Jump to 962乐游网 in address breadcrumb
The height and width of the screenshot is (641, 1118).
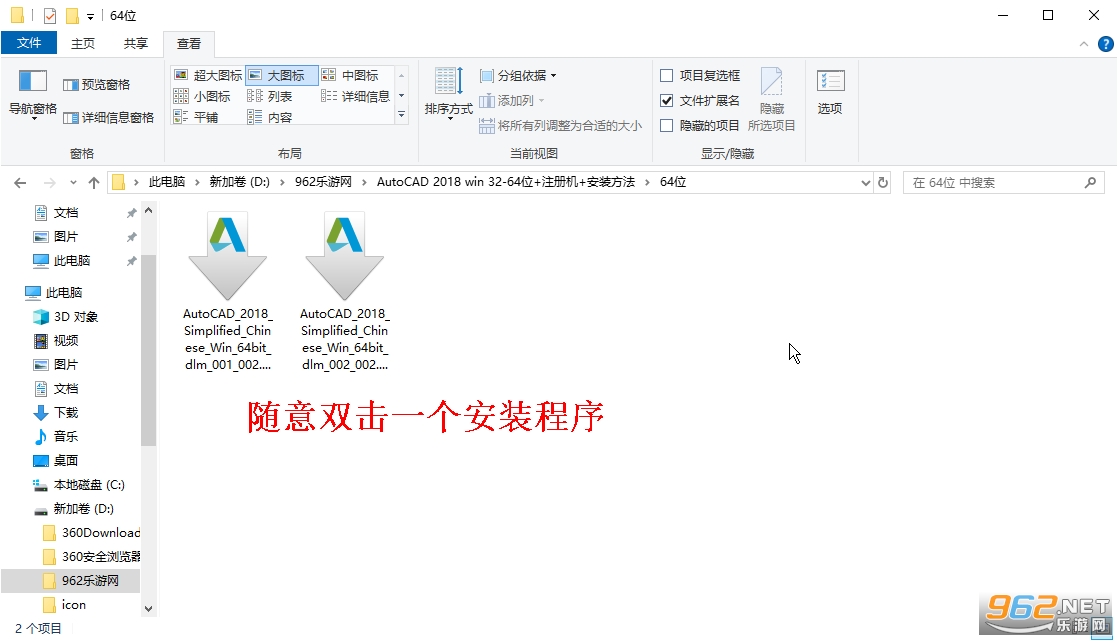(x=323, y=182)
